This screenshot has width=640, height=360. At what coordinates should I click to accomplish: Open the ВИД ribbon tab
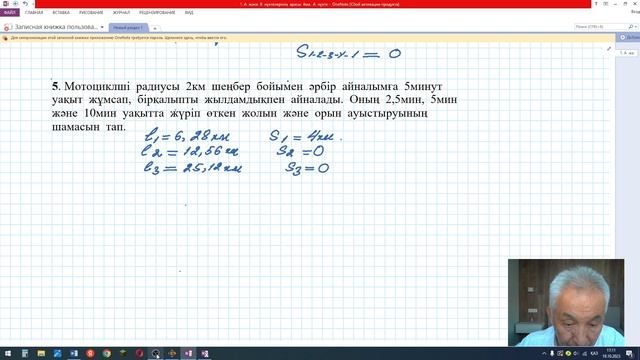coord(189,13)
